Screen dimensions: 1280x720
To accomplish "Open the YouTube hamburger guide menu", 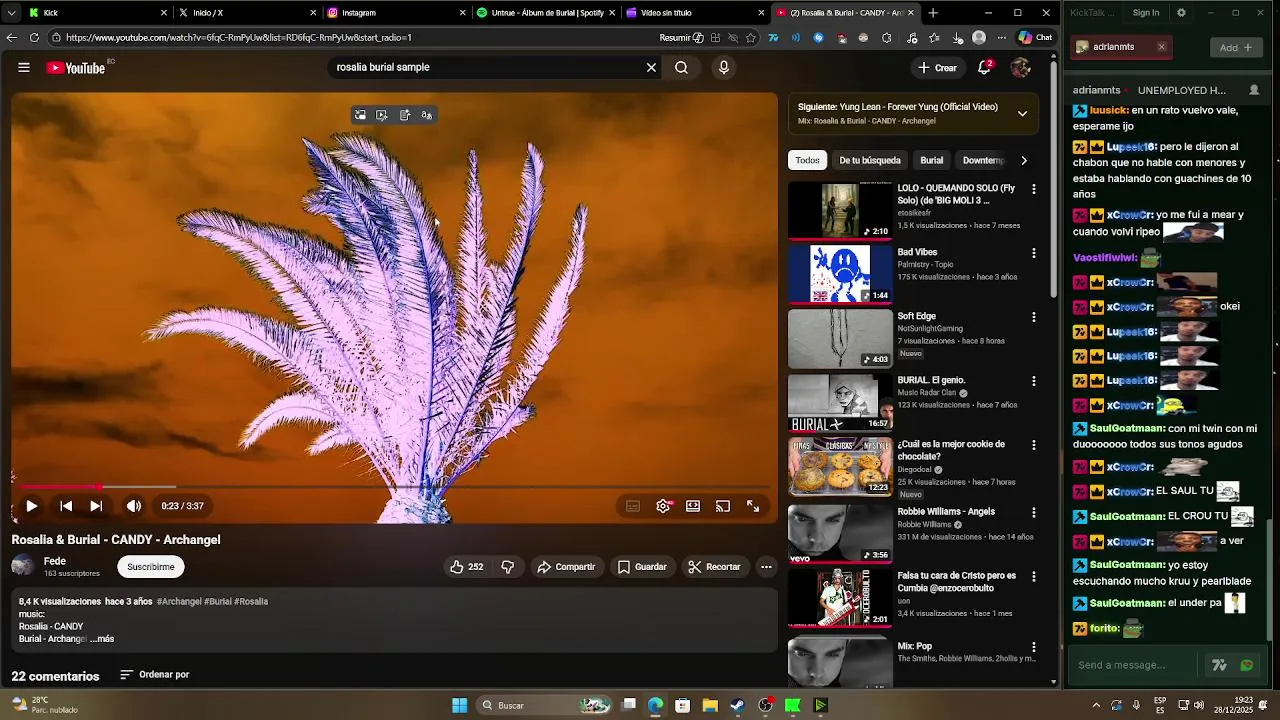I will [23, 67].
